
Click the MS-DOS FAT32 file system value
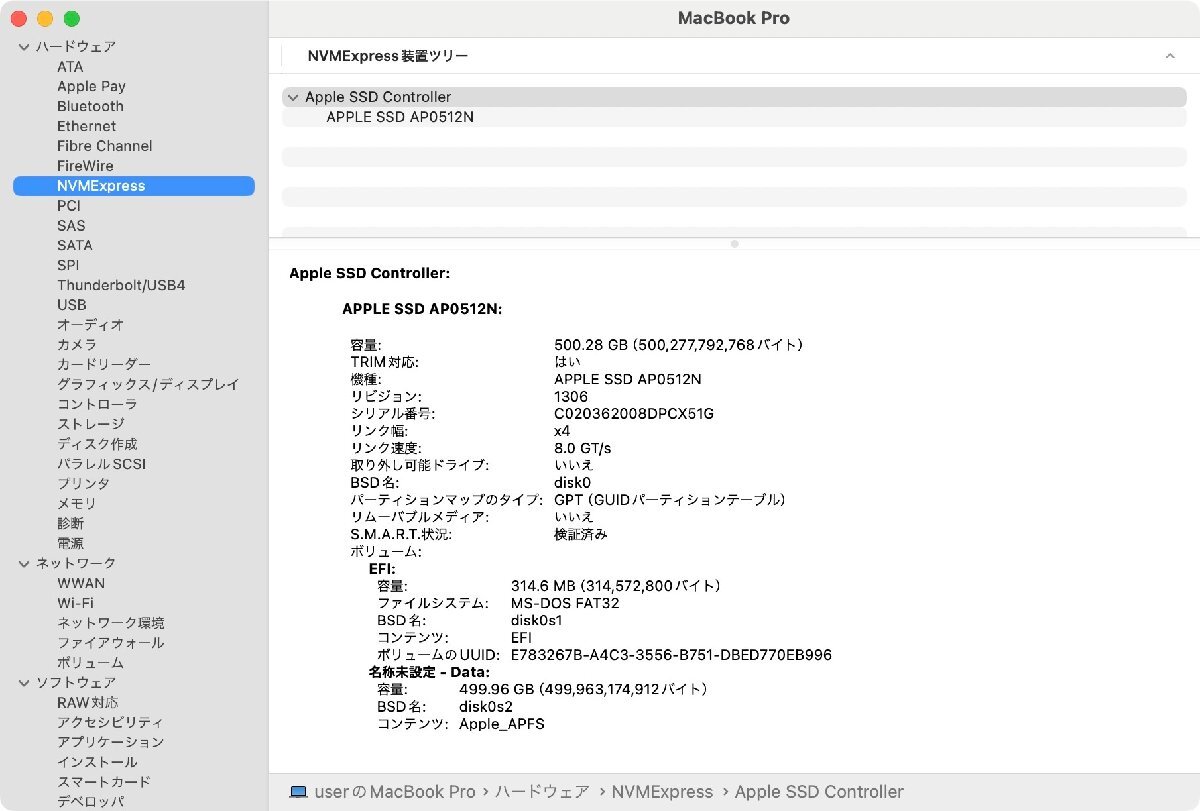(565, 603)
